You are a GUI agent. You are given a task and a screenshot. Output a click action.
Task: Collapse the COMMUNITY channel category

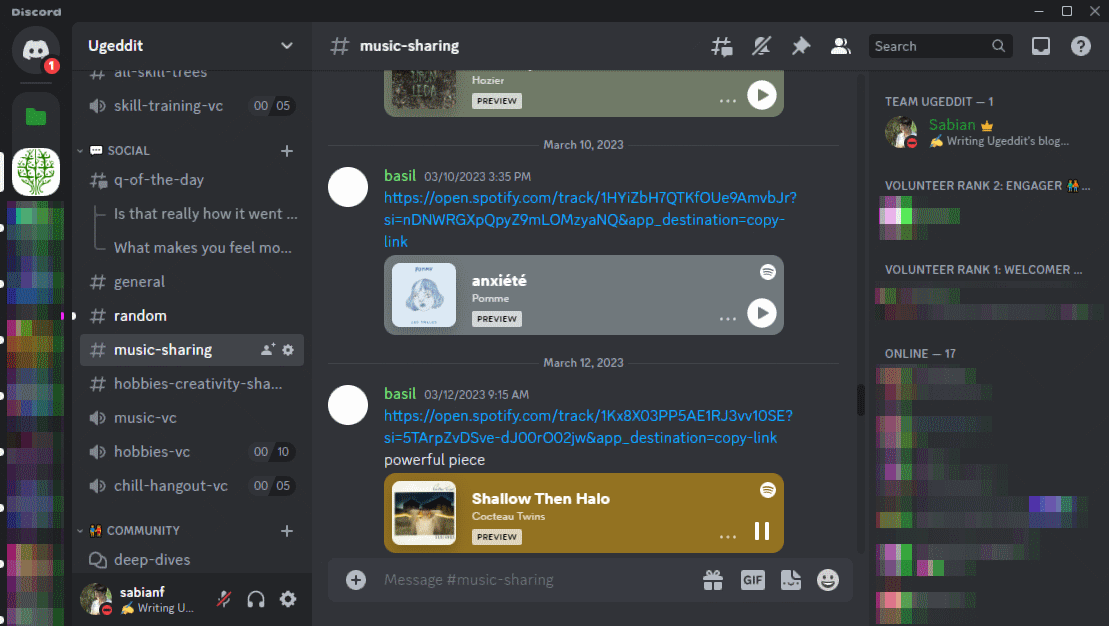click(x=142, y=531)
